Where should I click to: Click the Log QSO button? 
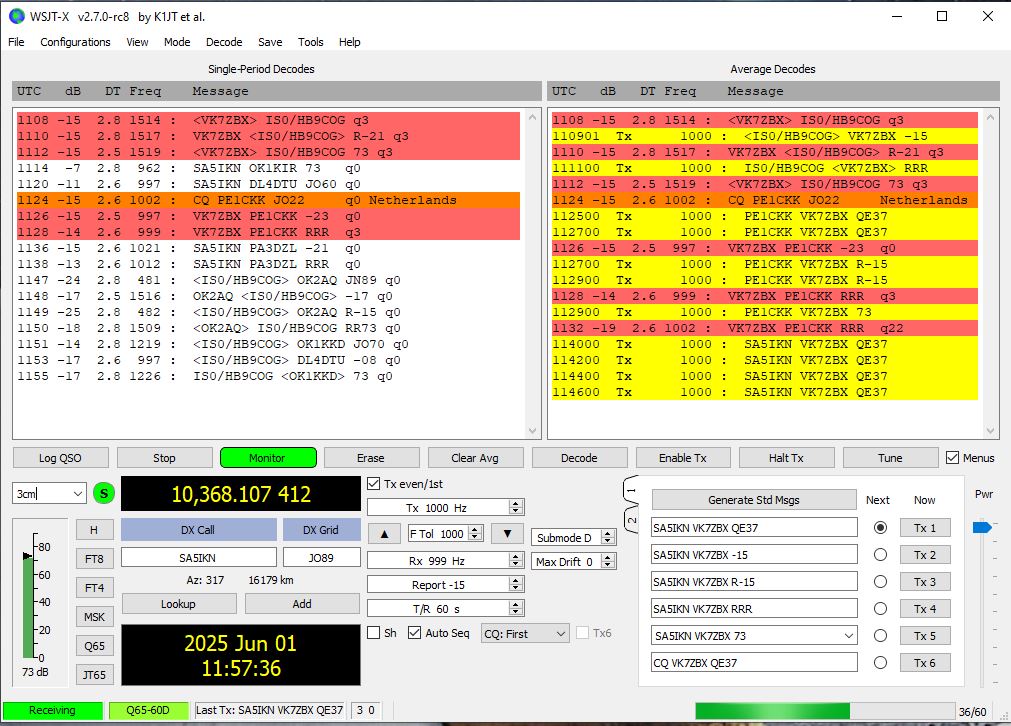60,458
